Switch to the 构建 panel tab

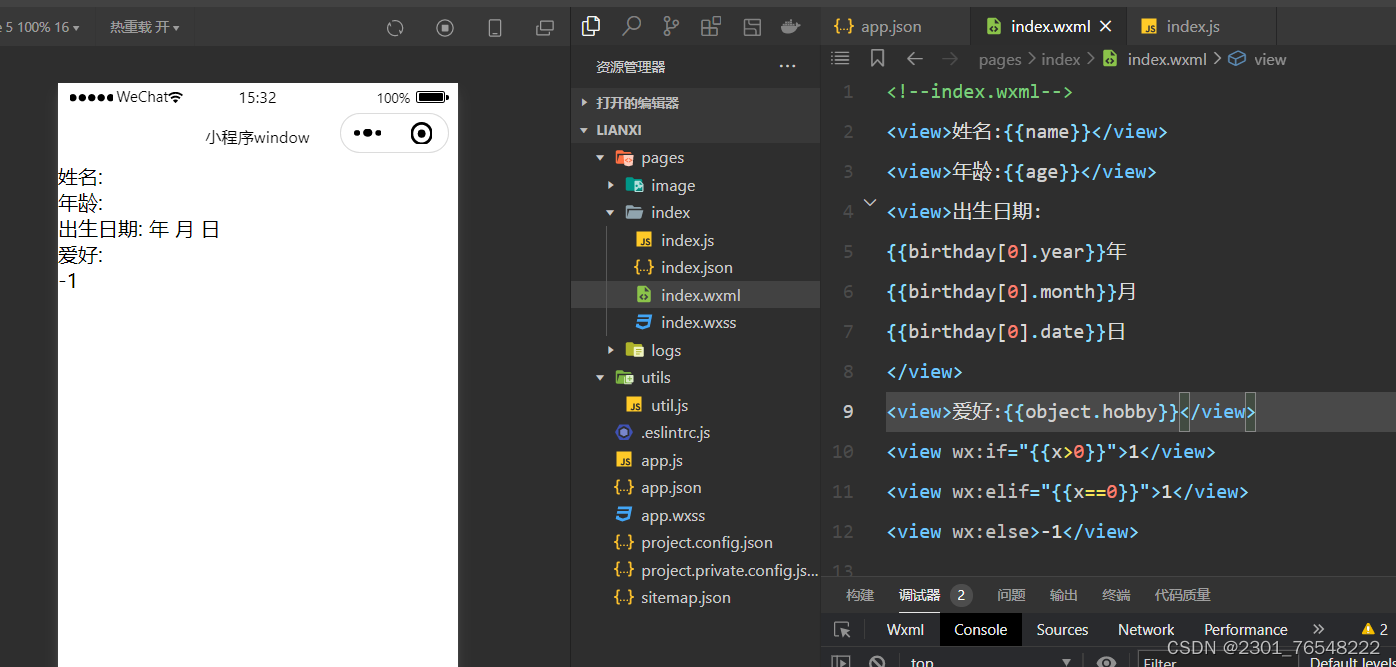(x=860, y=595)
